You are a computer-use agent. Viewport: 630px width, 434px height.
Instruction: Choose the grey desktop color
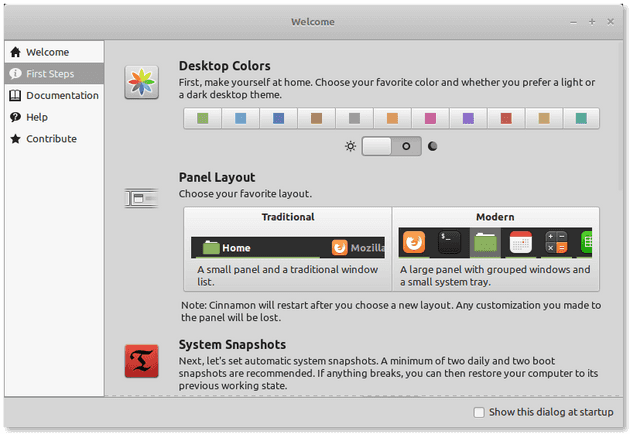point(354,118)
